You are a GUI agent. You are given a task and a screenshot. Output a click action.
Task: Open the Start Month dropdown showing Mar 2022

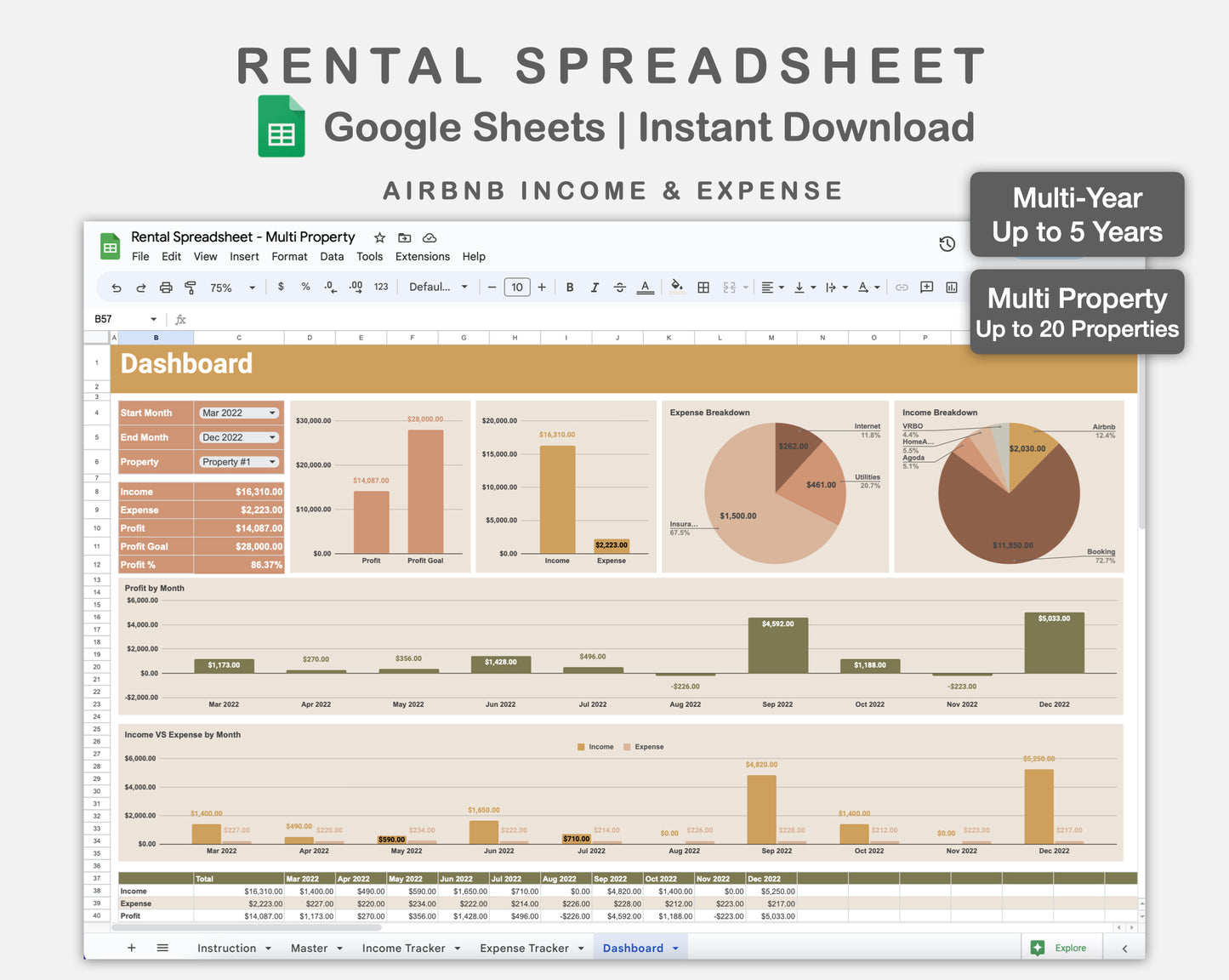click(x=238, y=413)
